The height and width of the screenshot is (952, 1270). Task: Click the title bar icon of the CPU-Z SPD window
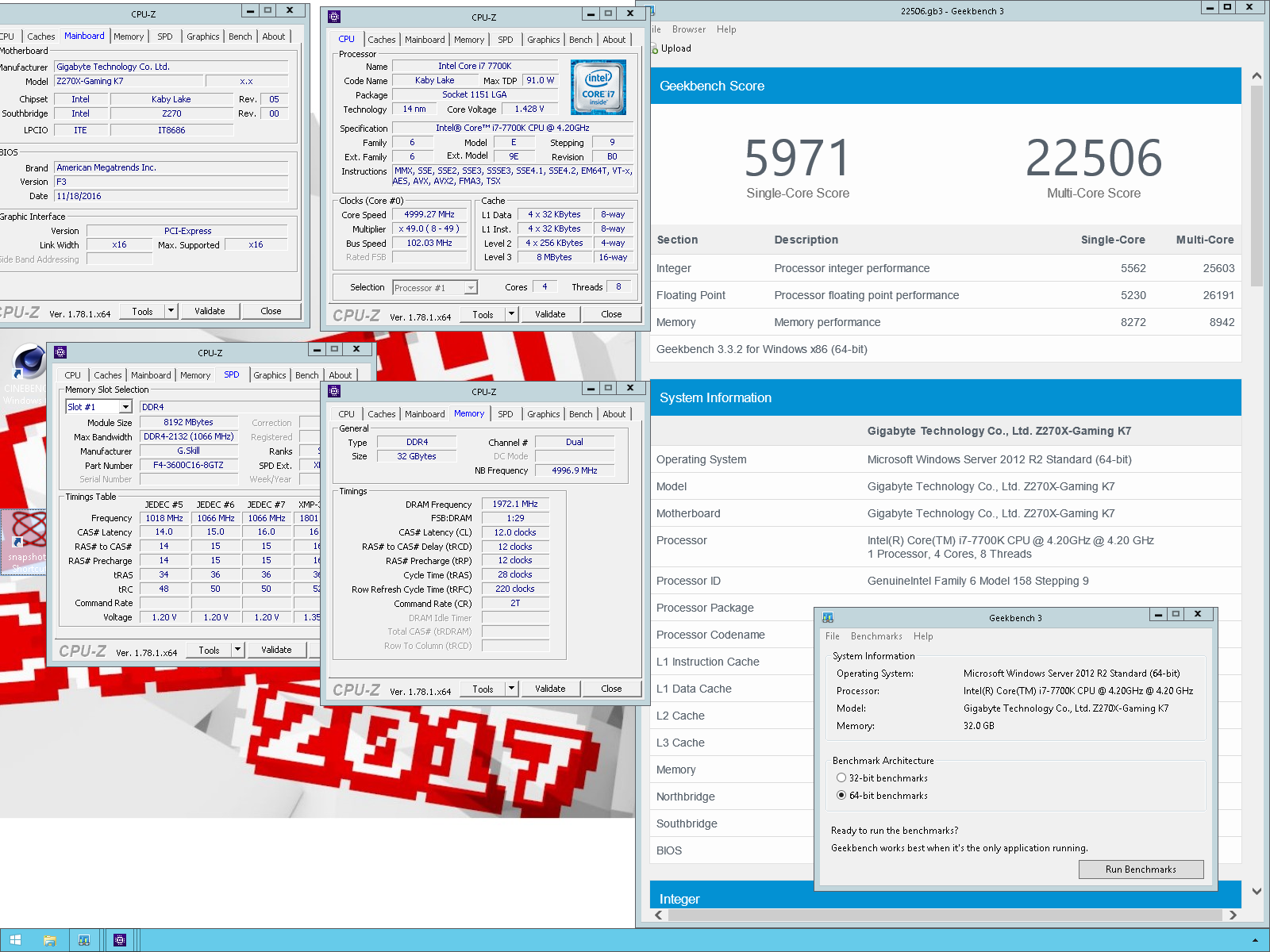[x=60, y=353]
